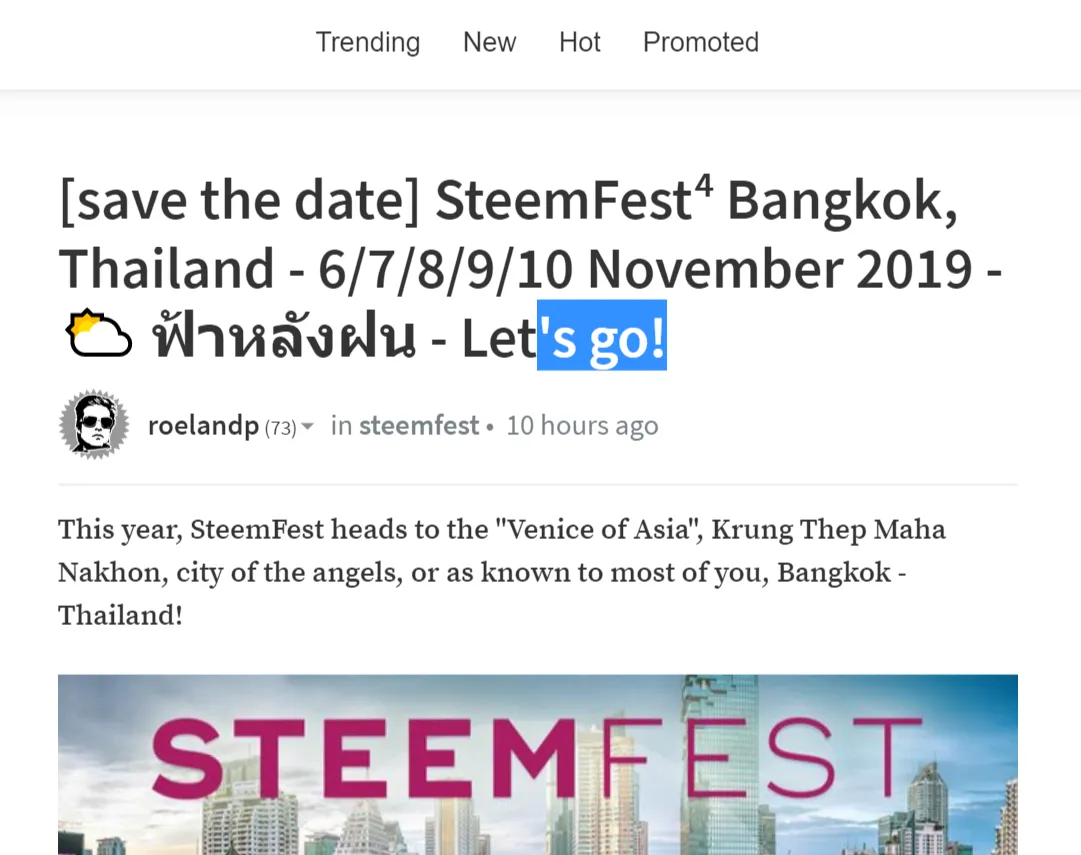1081x855 pixels.
Task: Expand the dropdown arrow beside roelandp (73)
Action: pos(307,427)
